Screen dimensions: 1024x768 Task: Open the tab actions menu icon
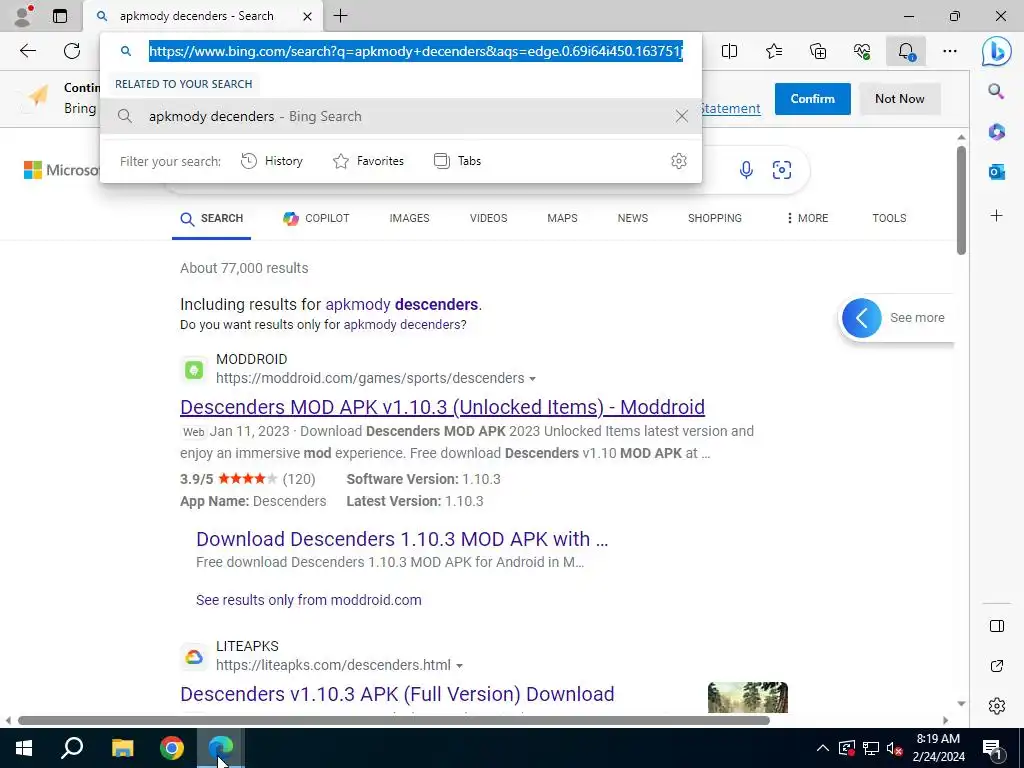click(x=60, y=16)
